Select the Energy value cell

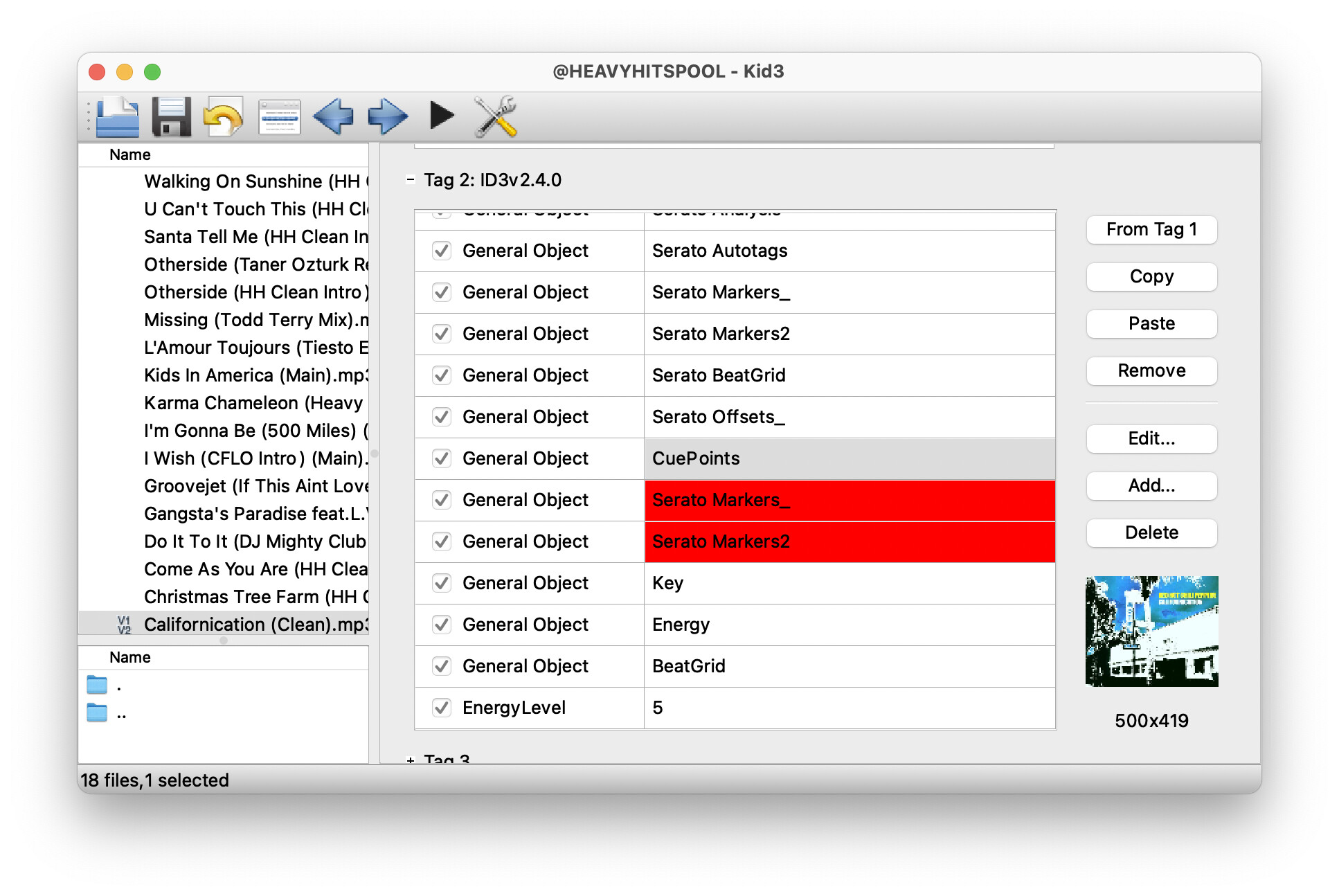click(850, 625)
